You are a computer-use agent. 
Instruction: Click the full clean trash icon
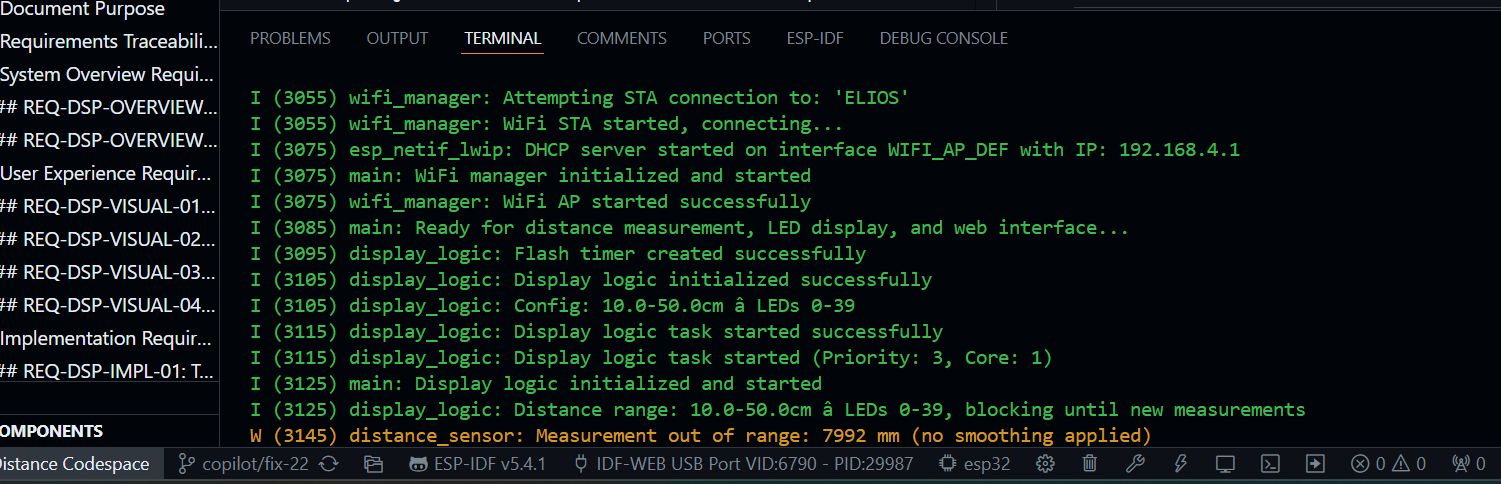(1090, 464)
